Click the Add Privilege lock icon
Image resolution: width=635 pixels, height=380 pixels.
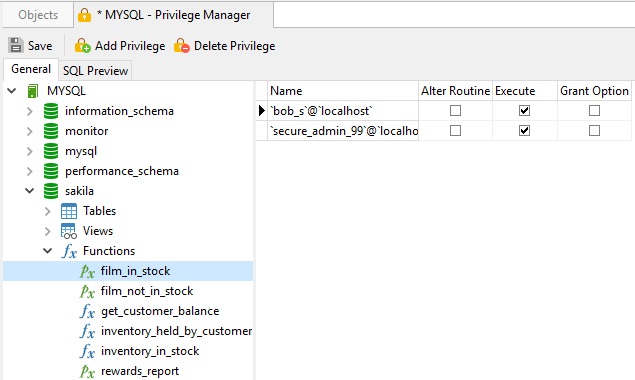tap(82, 45)
